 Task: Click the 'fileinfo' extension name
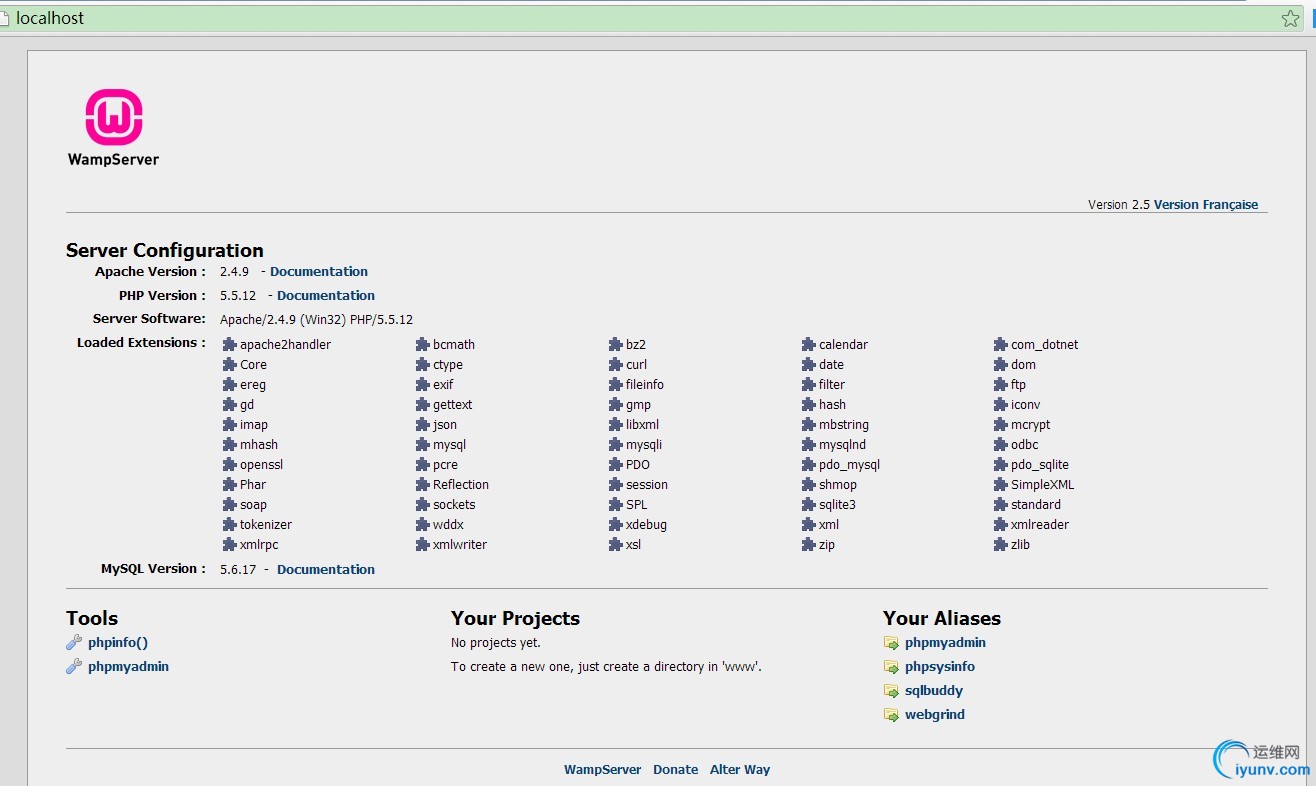coord(645,385)
